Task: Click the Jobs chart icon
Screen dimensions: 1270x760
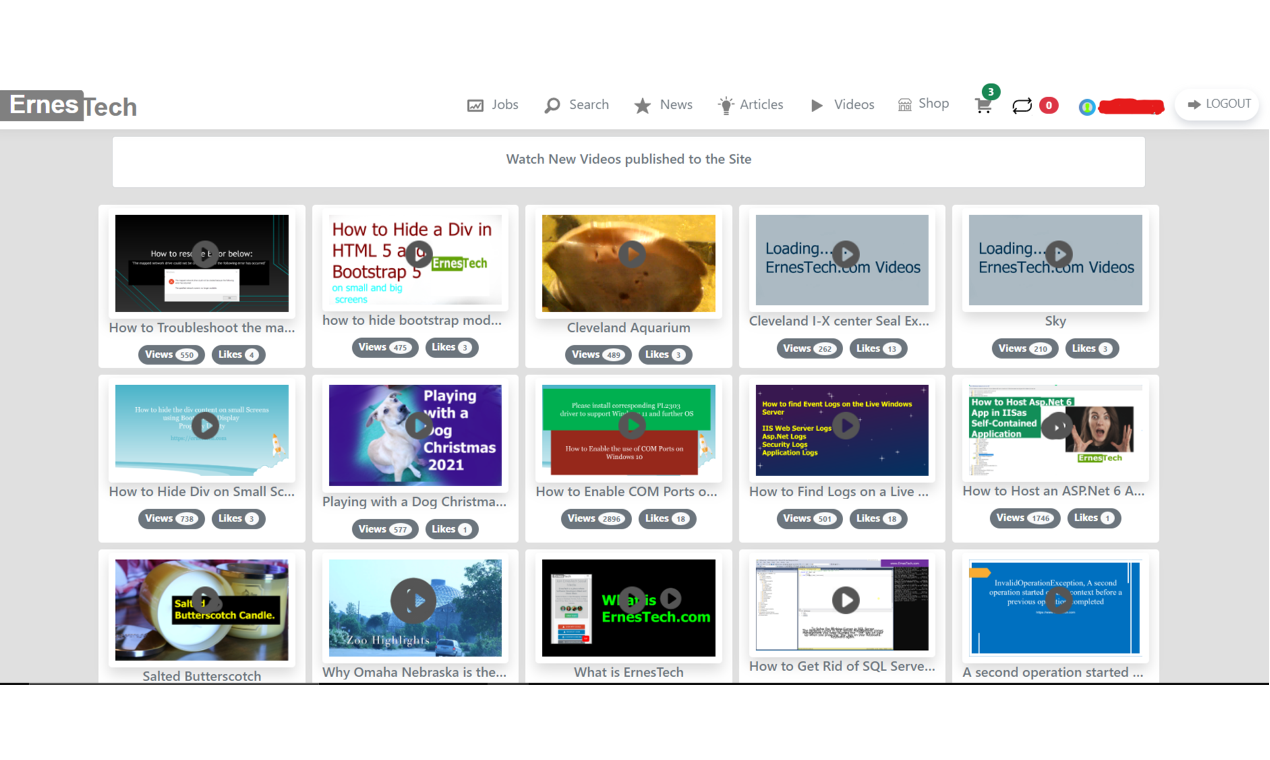Action: coord(475,105)
